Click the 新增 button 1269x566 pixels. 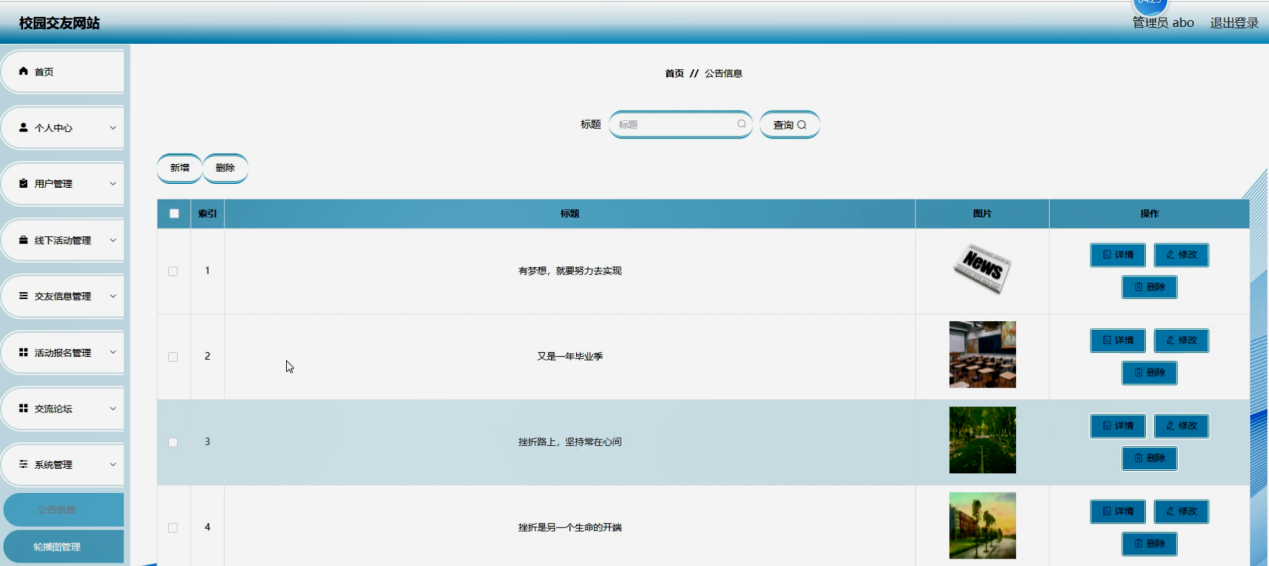click(x=179, y=168)
